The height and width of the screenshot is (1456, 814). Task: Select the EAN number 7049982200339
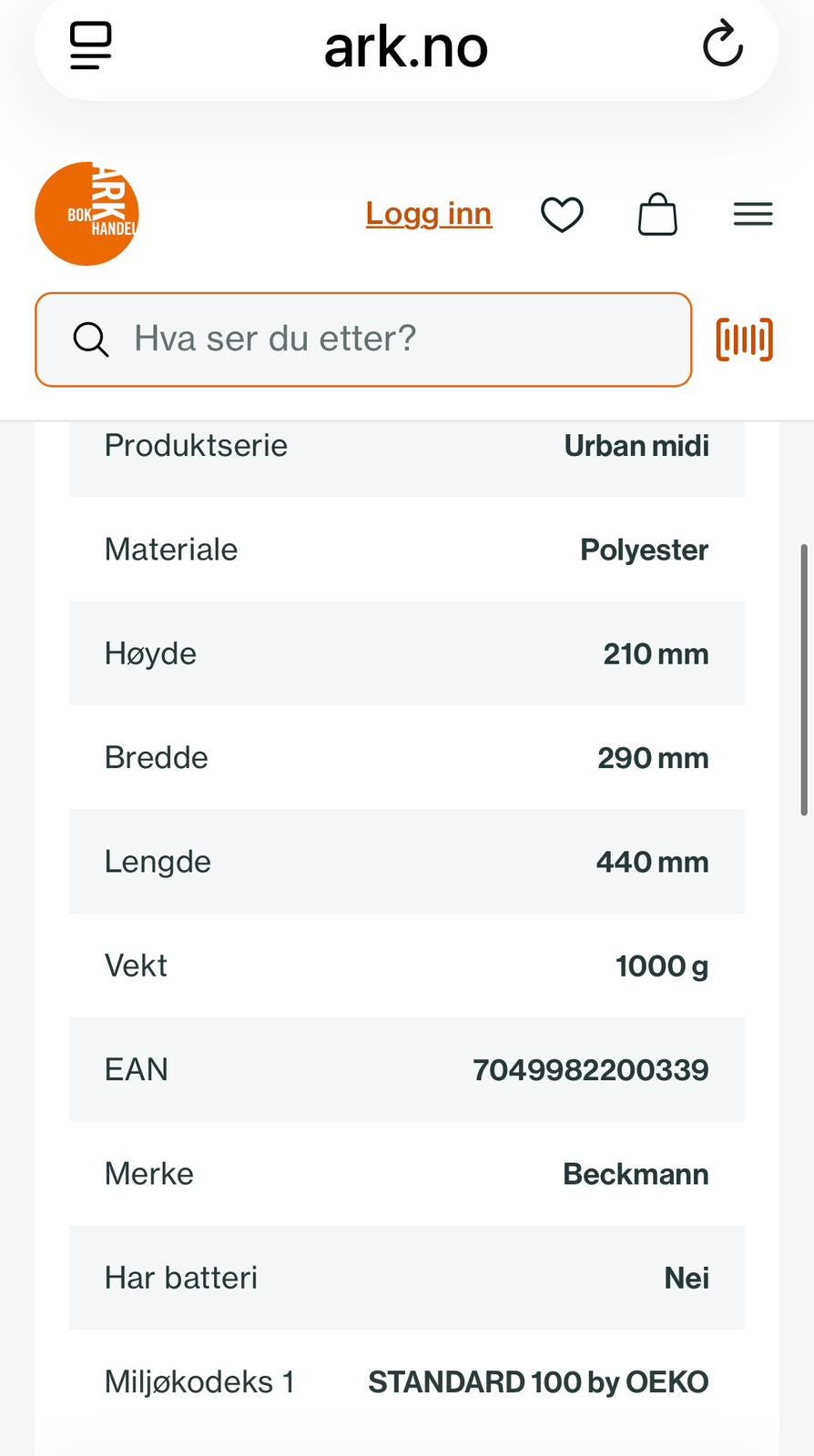click(x=590, y=1069)
